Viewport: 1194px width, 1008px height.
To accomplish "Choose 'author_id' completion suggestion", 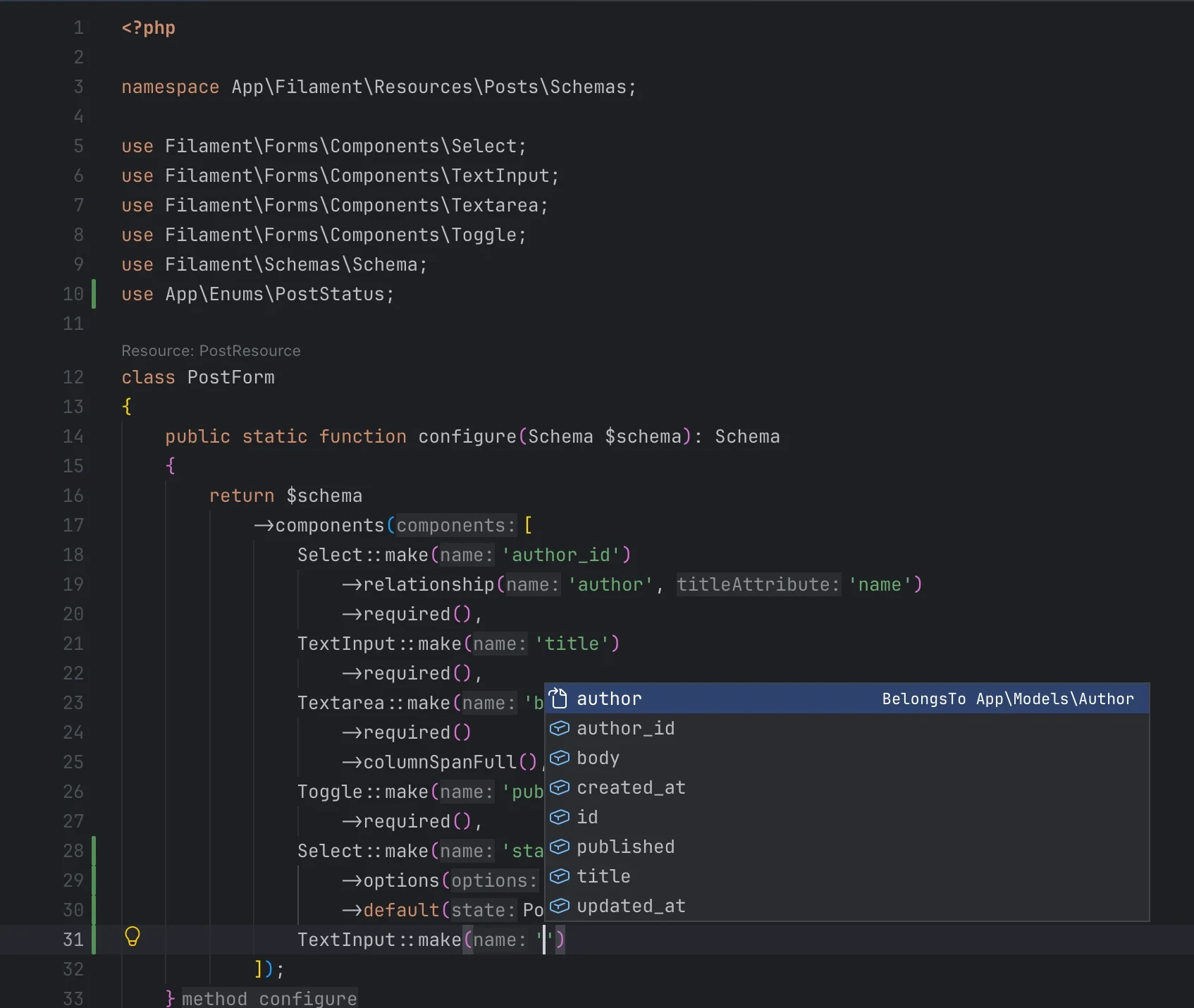I will [847, 728].
